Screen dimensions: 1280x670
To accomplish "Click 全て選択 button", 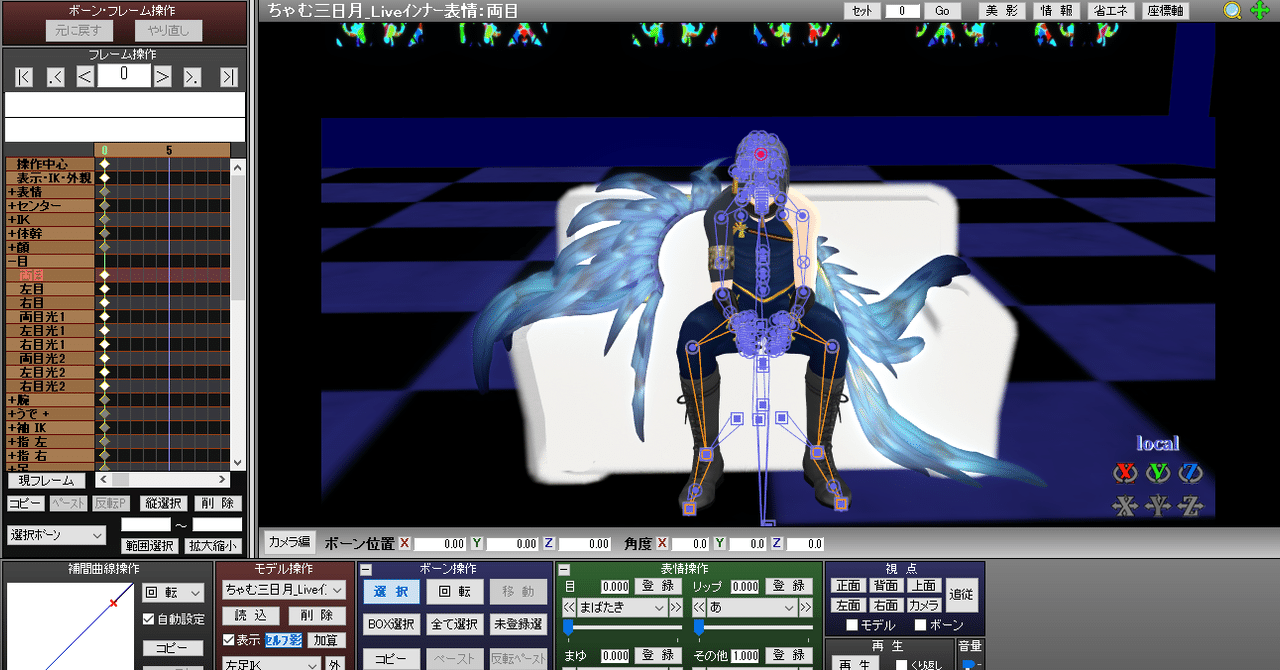I will pos(454,624).
